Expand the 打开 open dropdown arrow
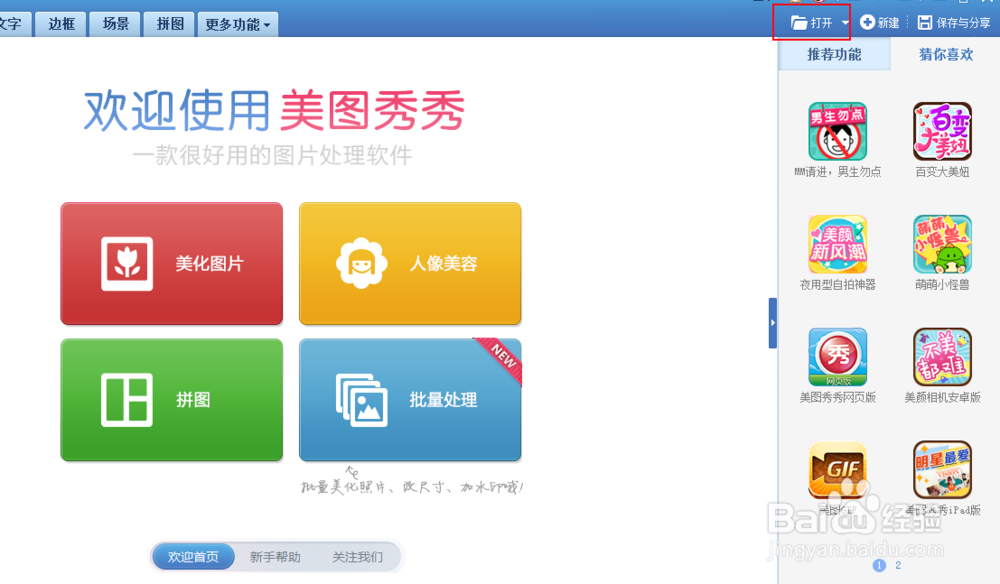 845,22
